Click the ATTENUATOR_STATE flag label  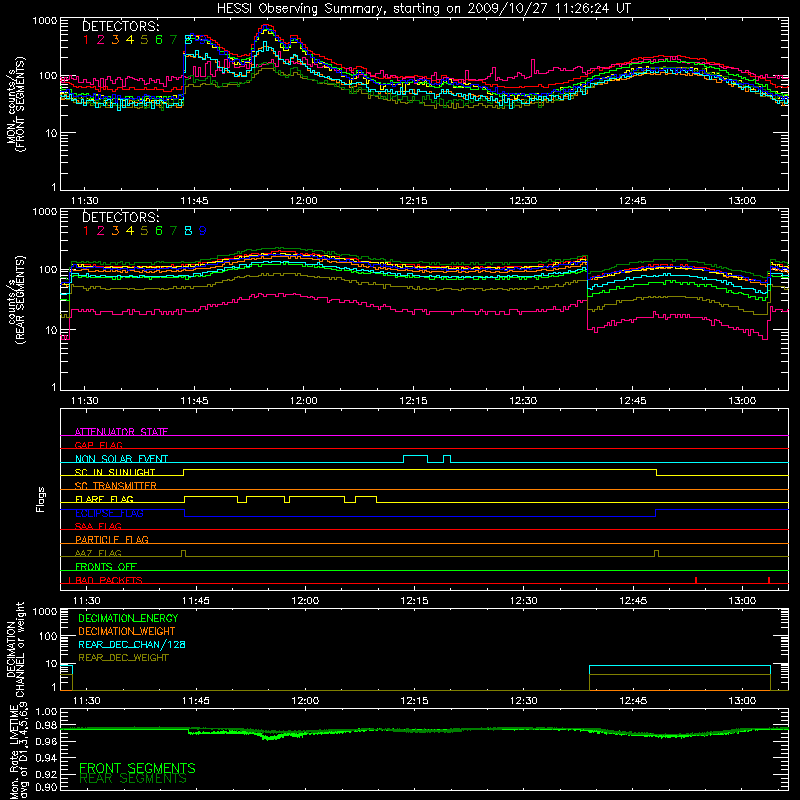[121, 432]
